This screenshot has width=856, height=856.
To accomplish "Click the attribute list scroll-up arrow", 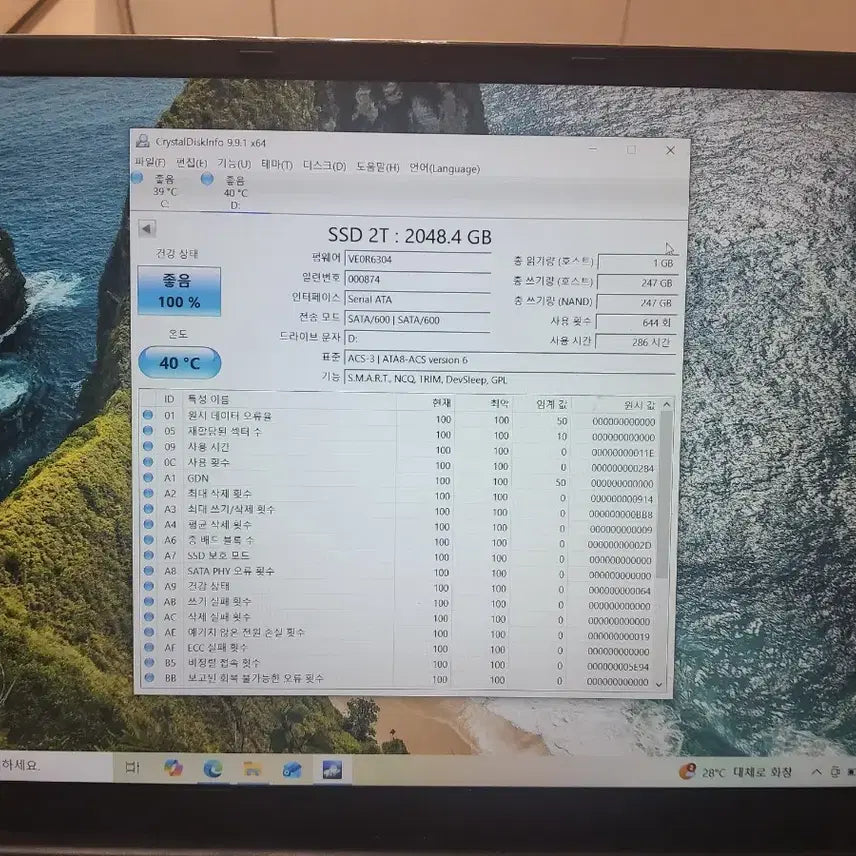I will point(667,405).
